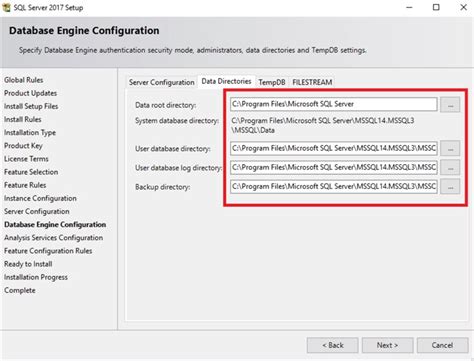This screenshot has height=361, width=474.
Task: Select Feature Rules step in sidebar
Action: pyautogui.click(x=25, y=185)
